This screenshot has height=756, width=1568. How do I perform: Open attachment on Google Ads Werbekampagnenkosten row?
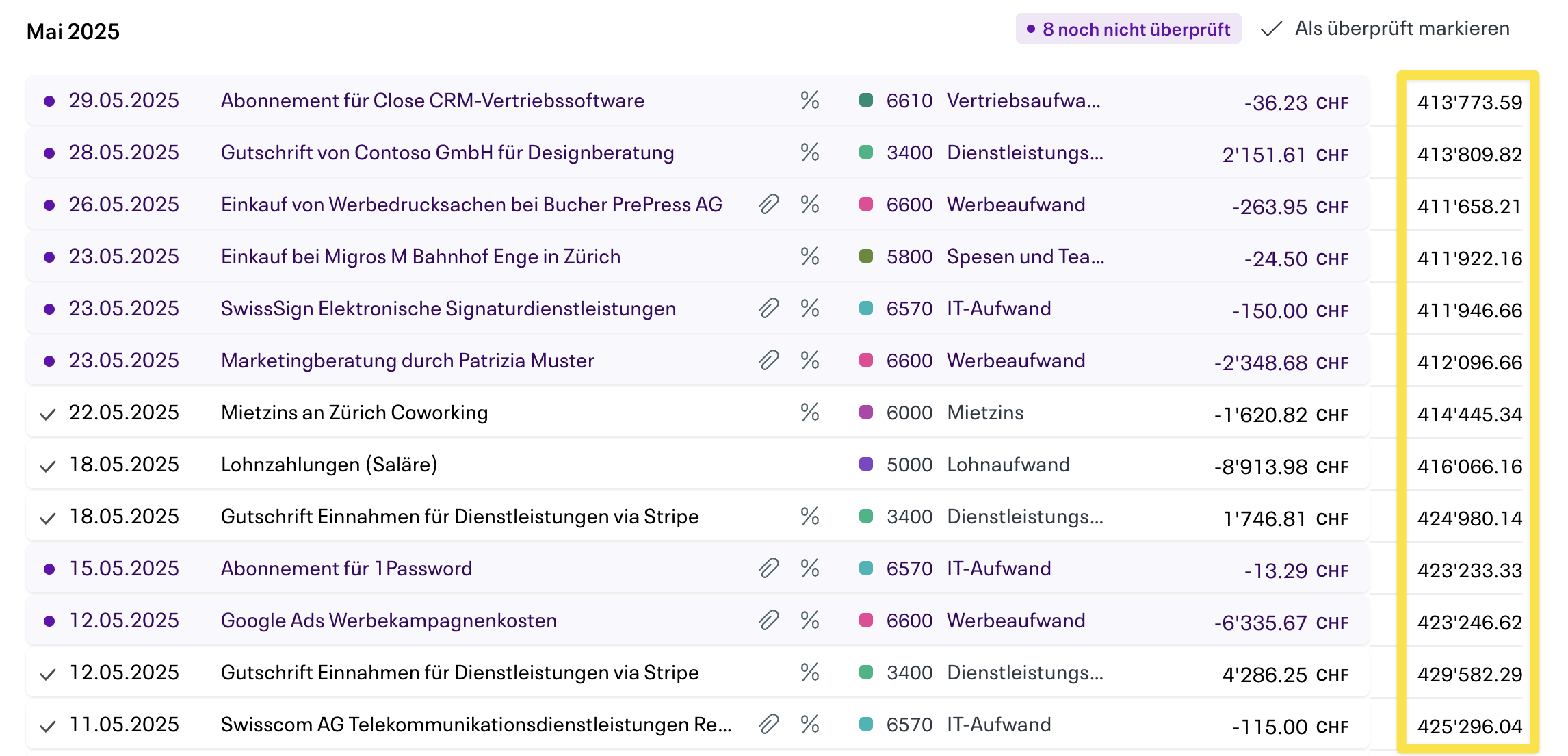[x=768, y=621]
